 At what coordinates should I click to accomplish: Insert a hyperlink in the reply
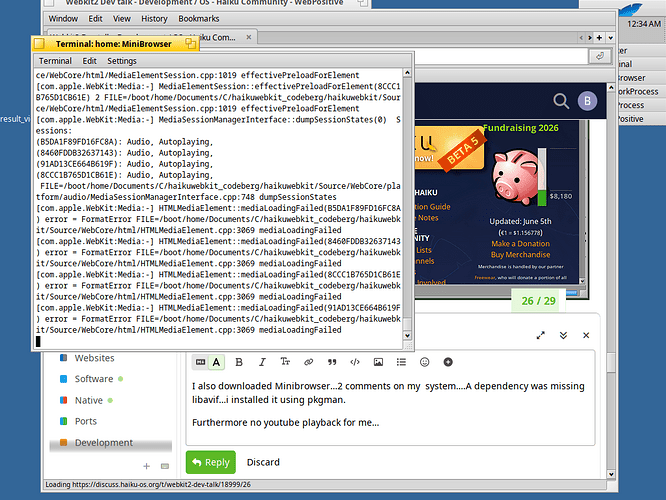[x=308, y=362]
